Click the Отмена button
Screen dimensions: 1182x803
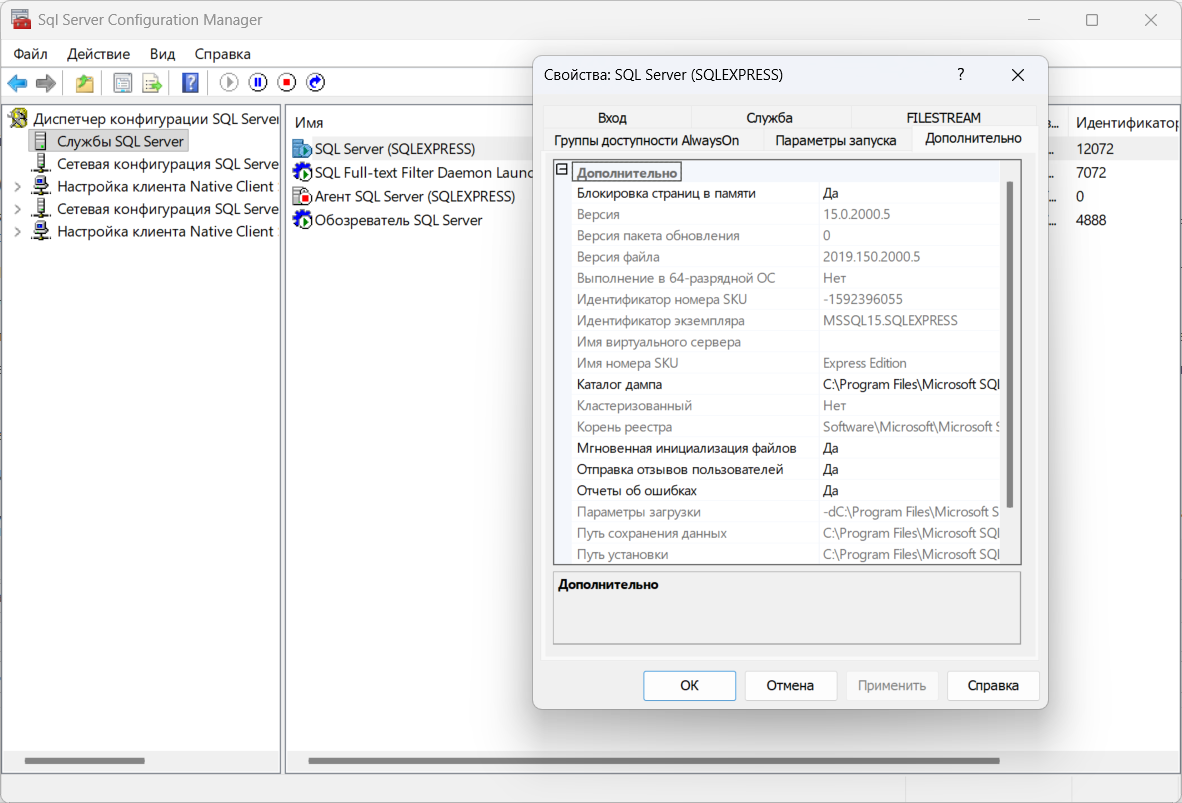click(790, 686)
